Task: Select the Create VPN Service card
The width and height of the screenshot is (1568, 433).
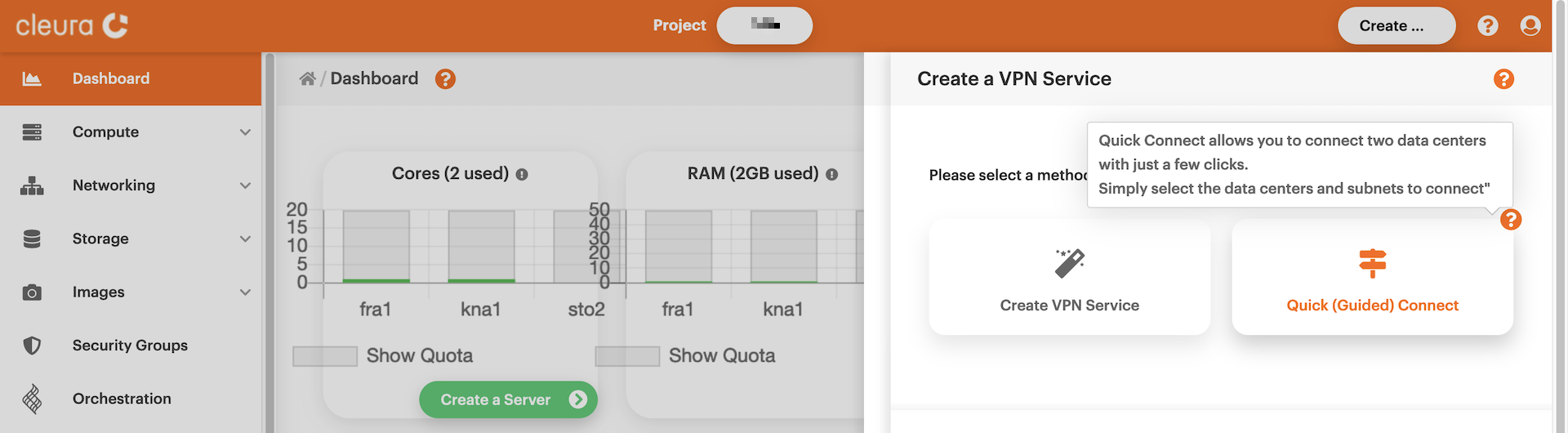Action: (x=1069, y=278)
